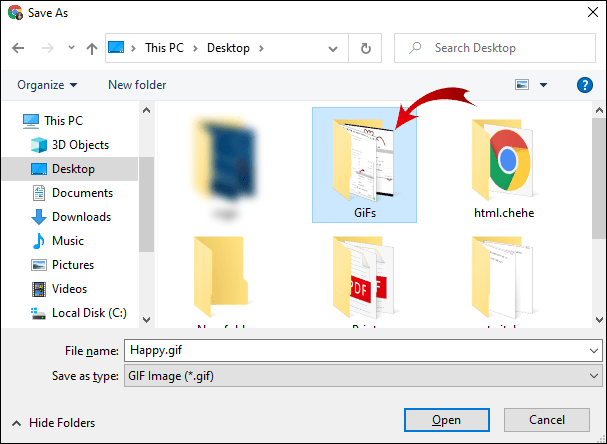Open Downloads in the sidebar
607x444 pixels.
[x=71, y=217]
